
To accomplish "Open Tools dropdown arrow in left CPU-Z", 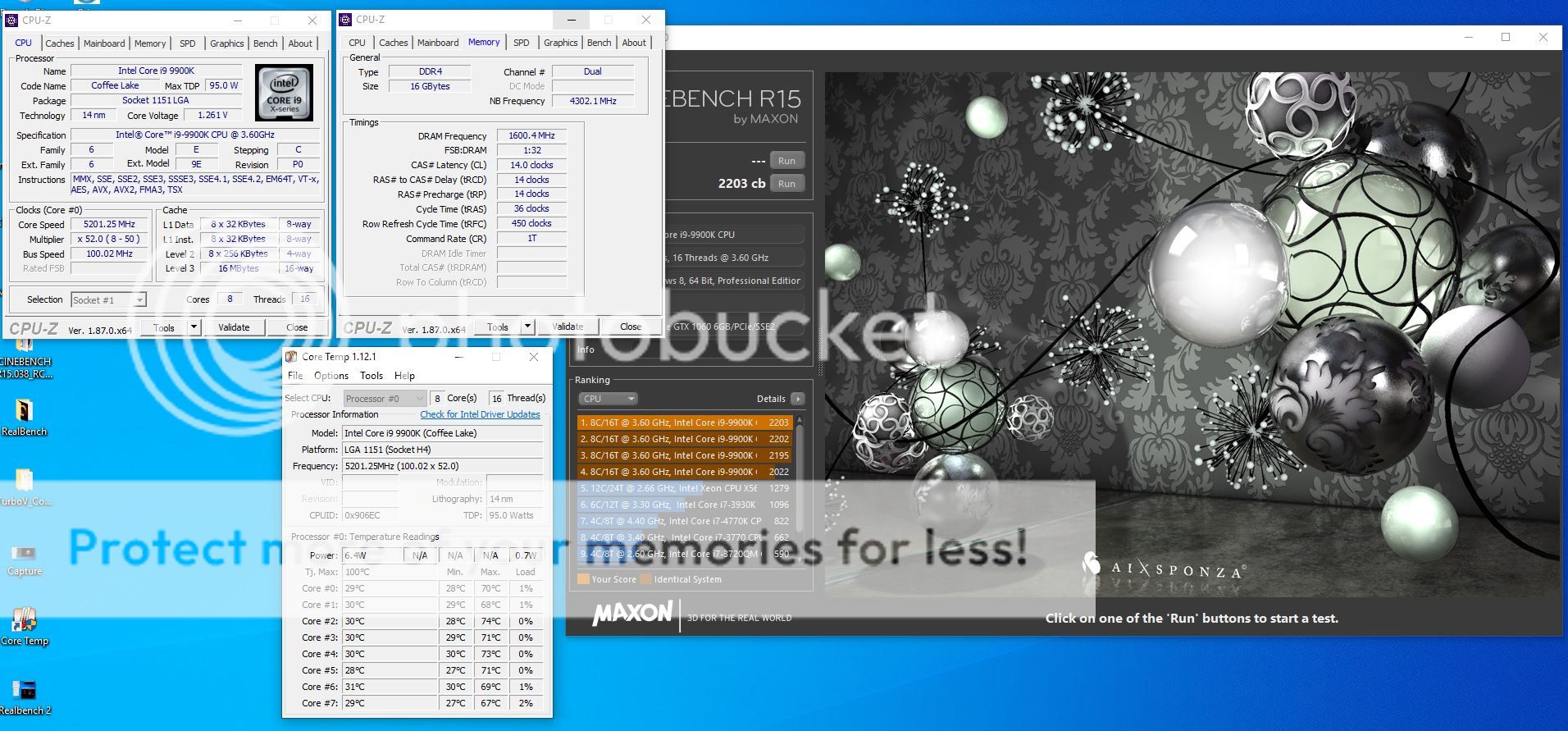I will (x=194, y=327).
